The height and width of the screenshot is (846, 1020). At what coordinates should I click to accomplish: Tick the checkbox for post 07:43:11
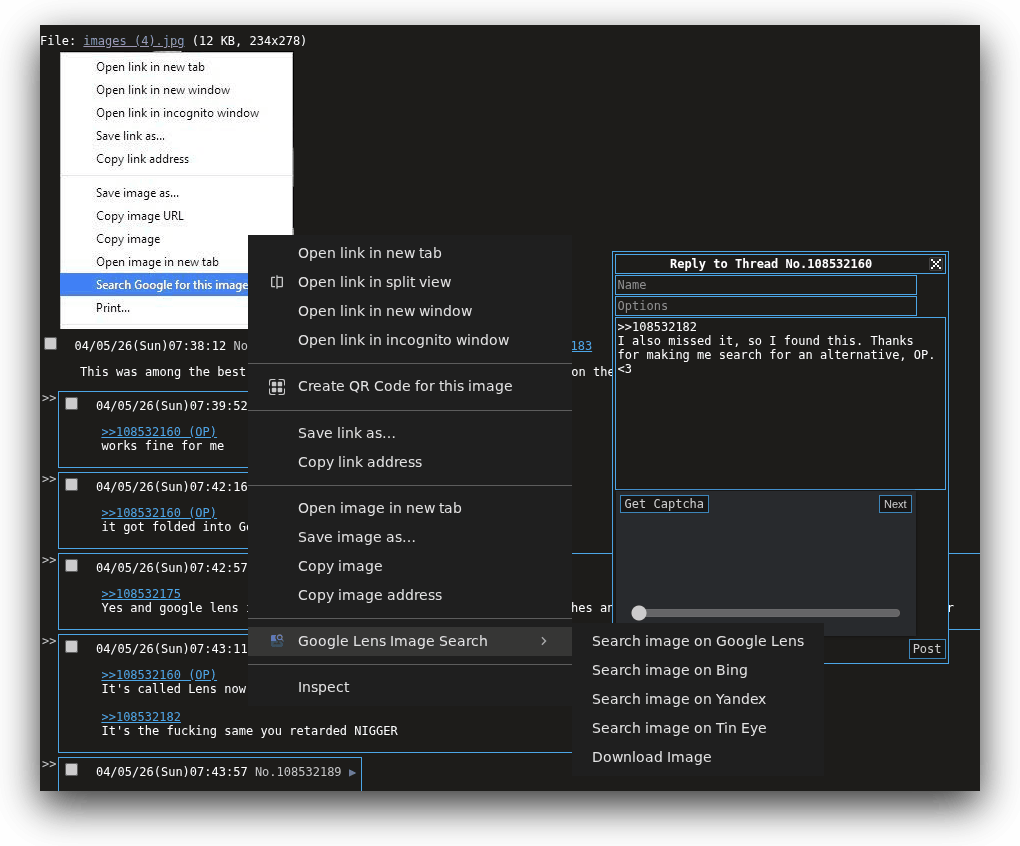[72, 646]
